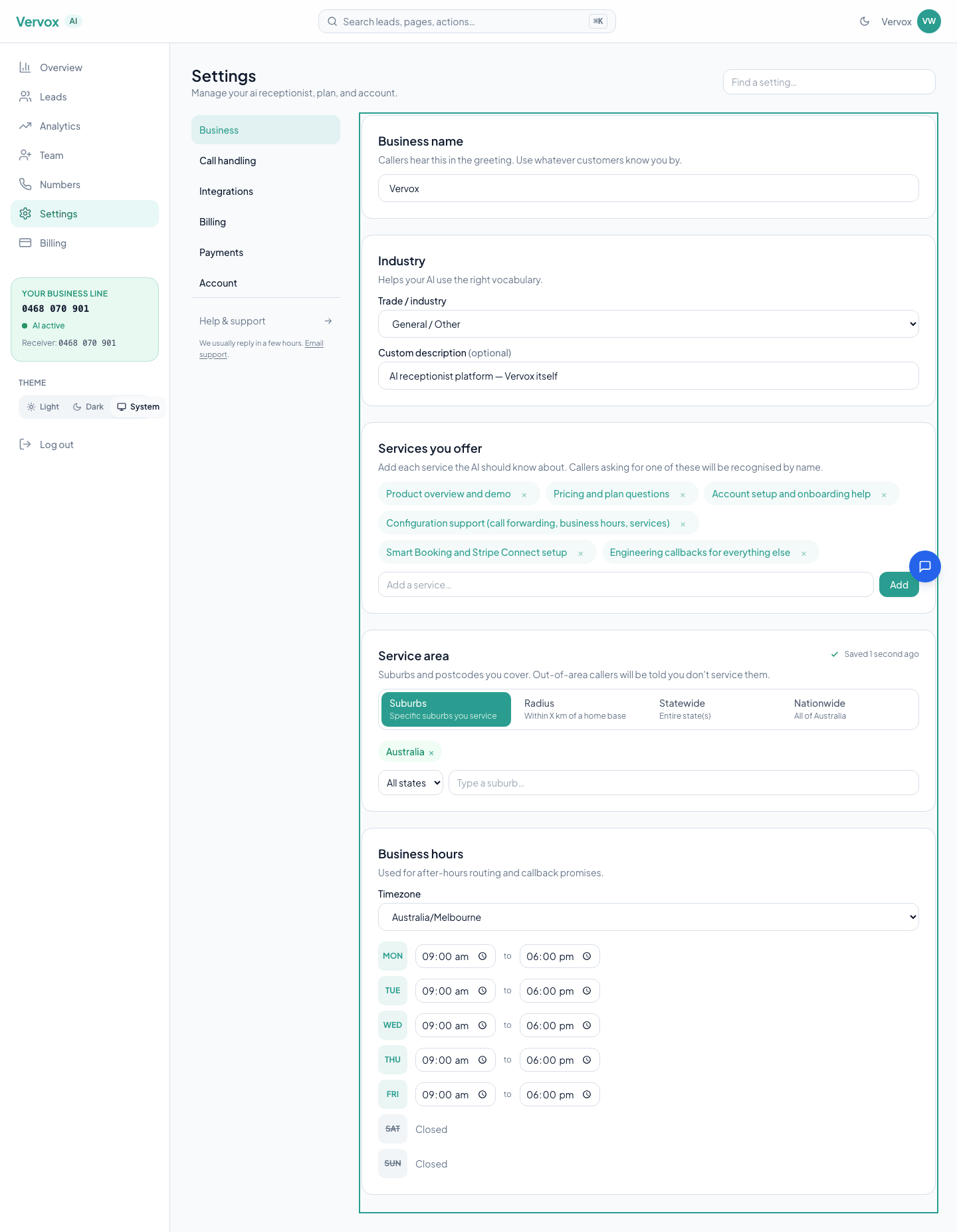Switch to Call handling settings tab
The image size is (957, 1232).
pyautogui.click(x=266, y=161)
